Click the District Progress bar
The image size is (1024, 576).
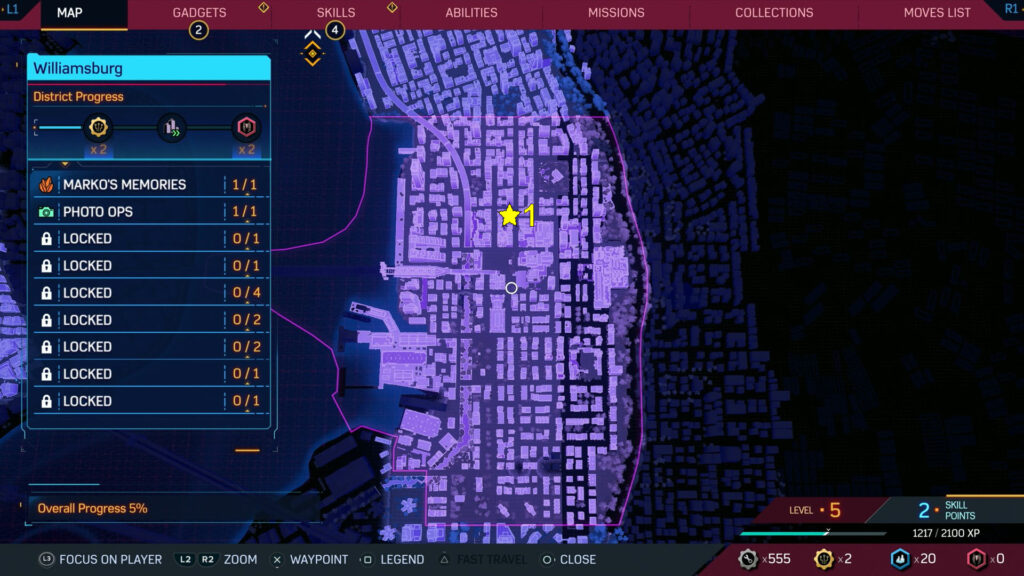coord(149,127)
